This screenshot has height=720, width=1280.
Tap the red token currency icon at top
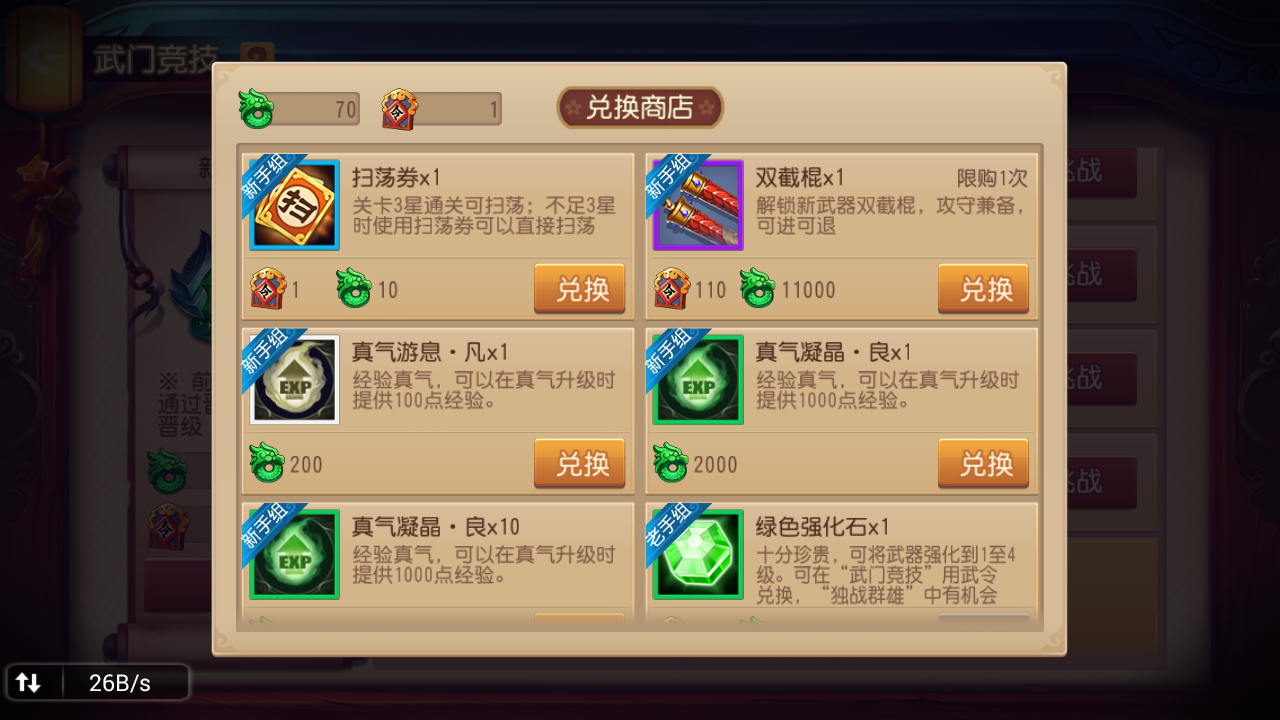[x=400, y=109]
